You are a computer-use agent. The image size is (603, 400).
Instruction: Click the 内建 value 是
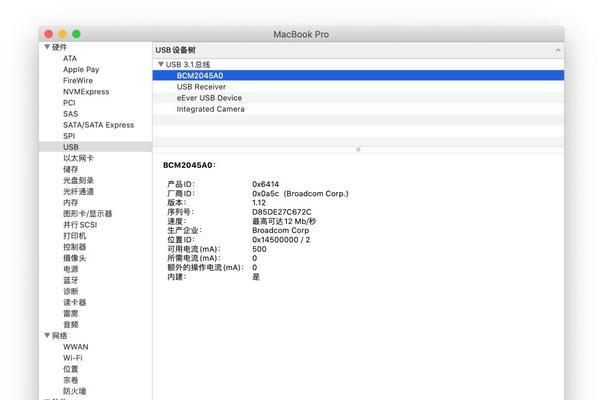tap(256, 277)
